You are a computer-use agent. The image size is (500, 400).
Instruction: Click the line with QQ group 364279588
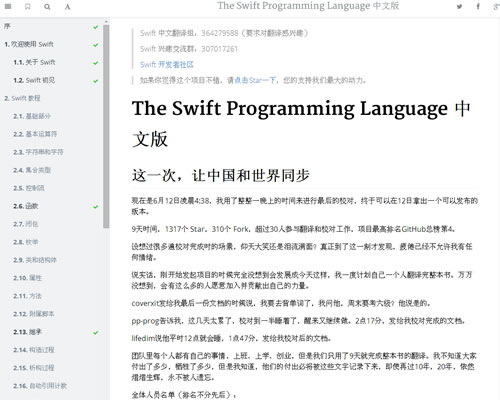coord(224,33)
